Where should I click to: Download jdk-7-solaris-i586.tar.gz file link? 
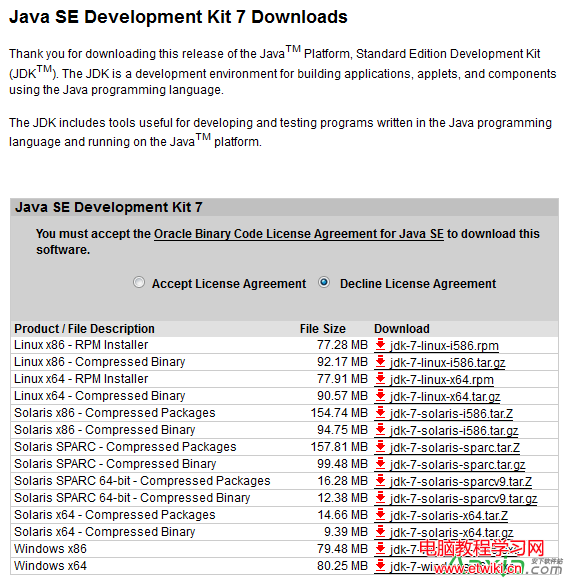tap(454, 431)
